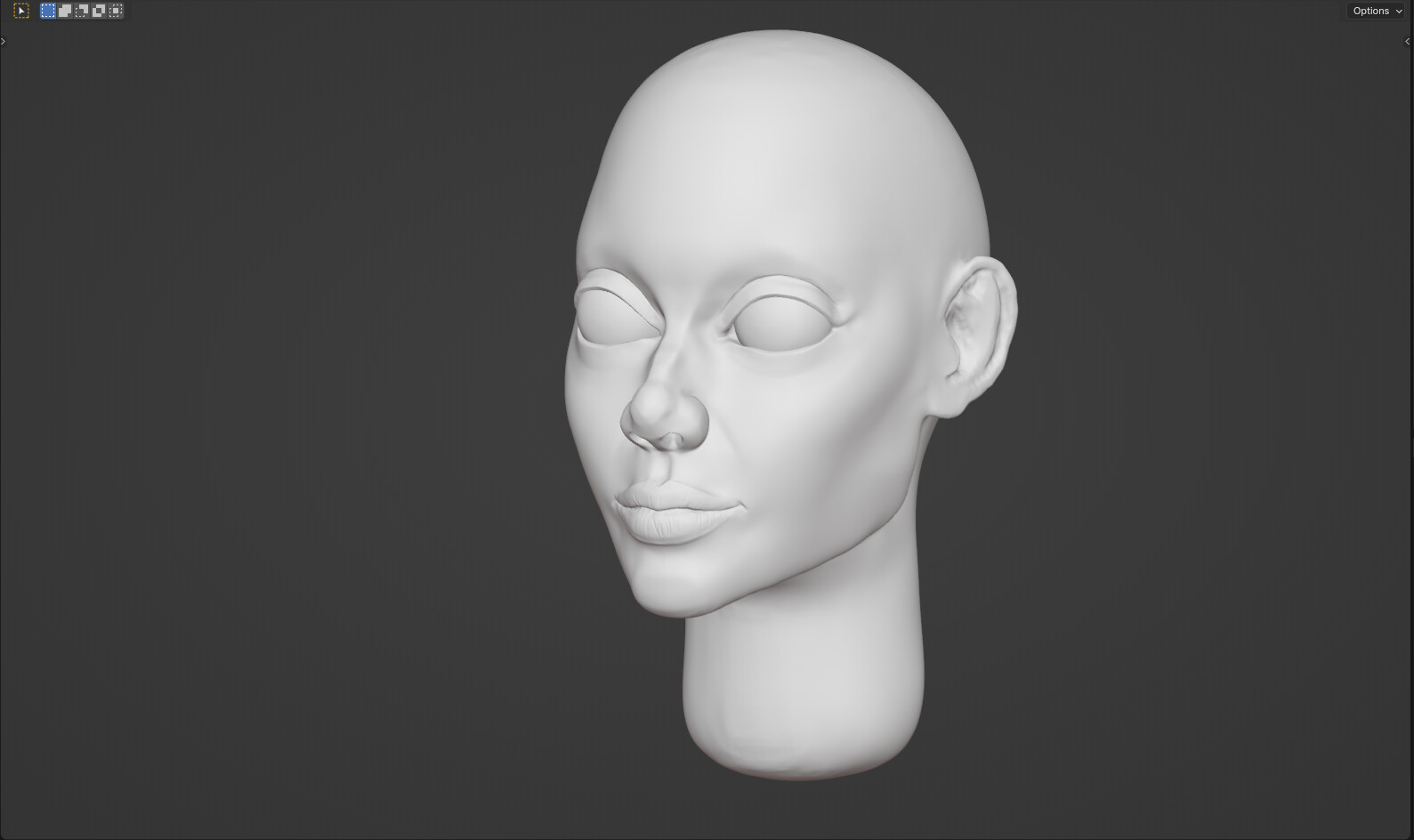
Task: Select the Select Box tool icon
Action: [21, 11]
